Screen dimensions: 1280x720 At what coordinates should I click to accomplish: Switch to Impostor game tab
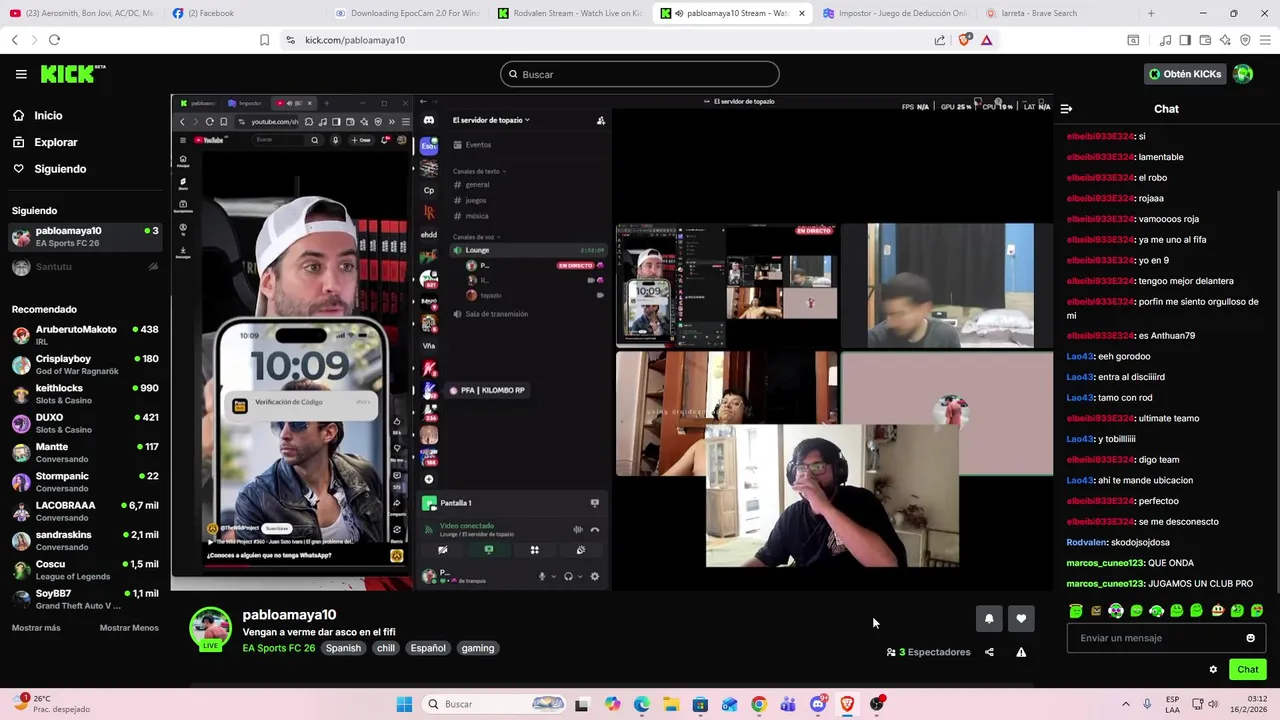pos(893,13)
